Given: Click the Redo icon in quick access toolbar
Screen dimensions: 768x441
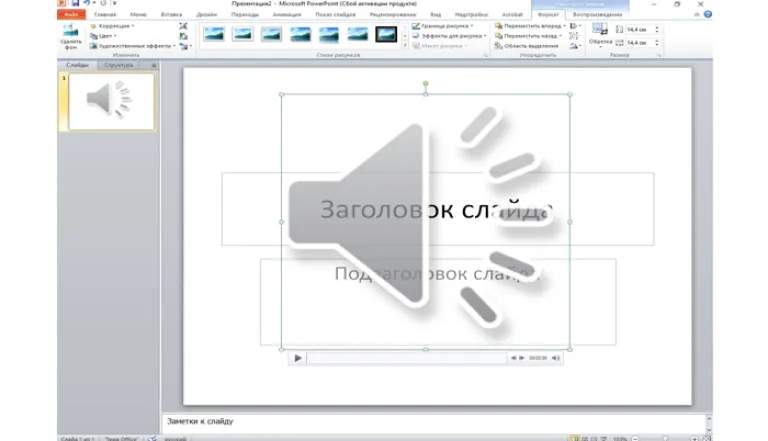Looking at the screenshot, I should tap(103, 3).
